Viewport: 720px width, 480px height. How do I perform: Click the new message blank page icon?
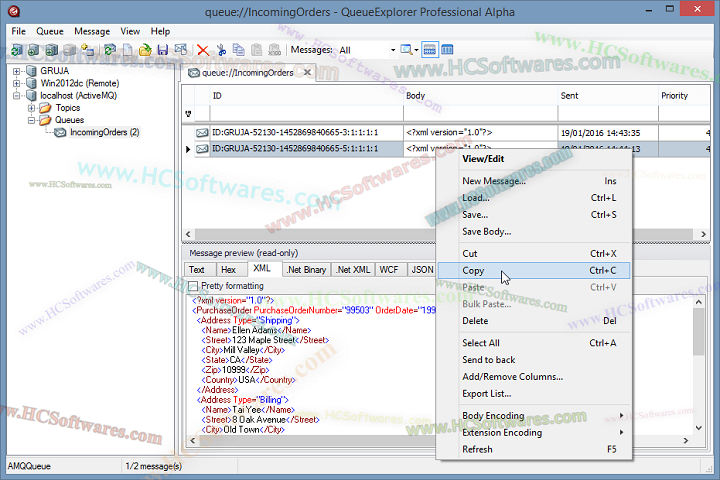coord(128,50)
